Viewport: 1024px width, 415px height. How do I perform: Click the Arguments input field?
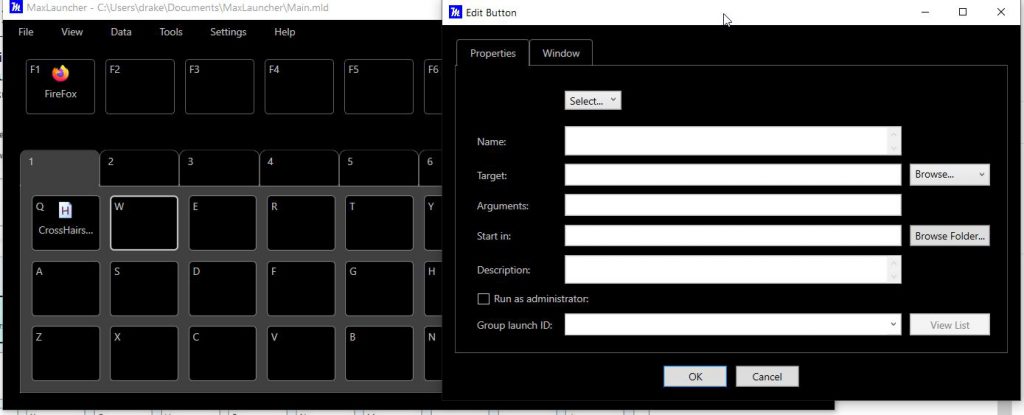click(x=732, y=205)
